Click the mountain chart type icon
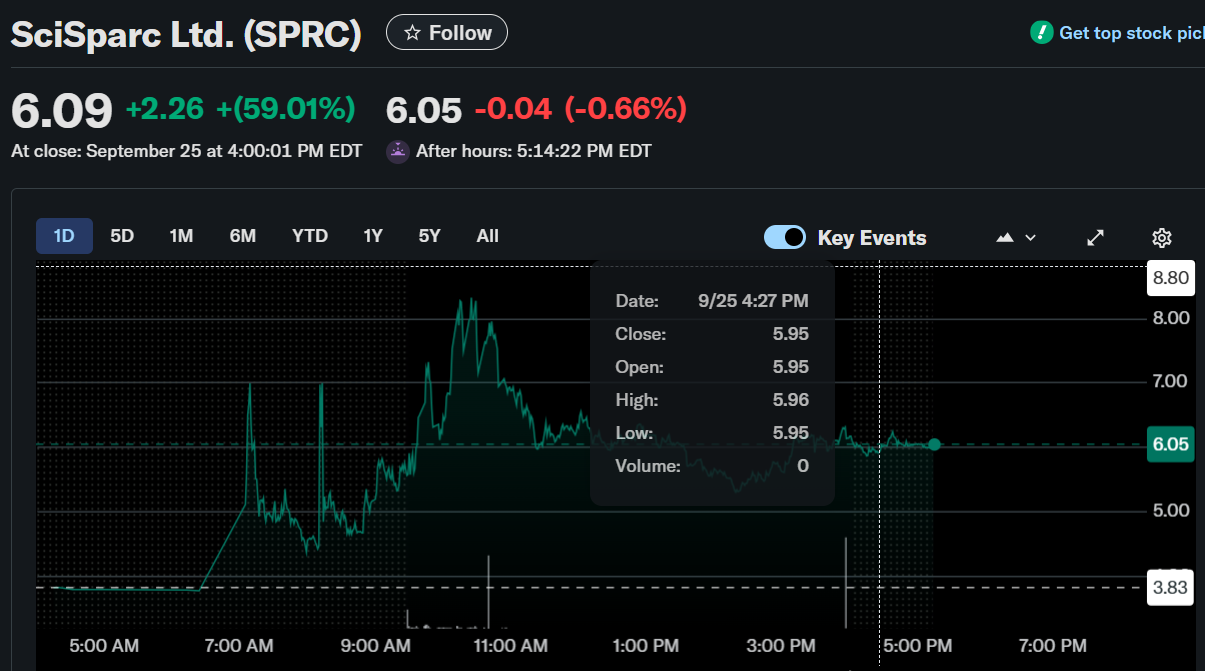Viewport: 1205px width, 671px height. (x=1006, y=238)
